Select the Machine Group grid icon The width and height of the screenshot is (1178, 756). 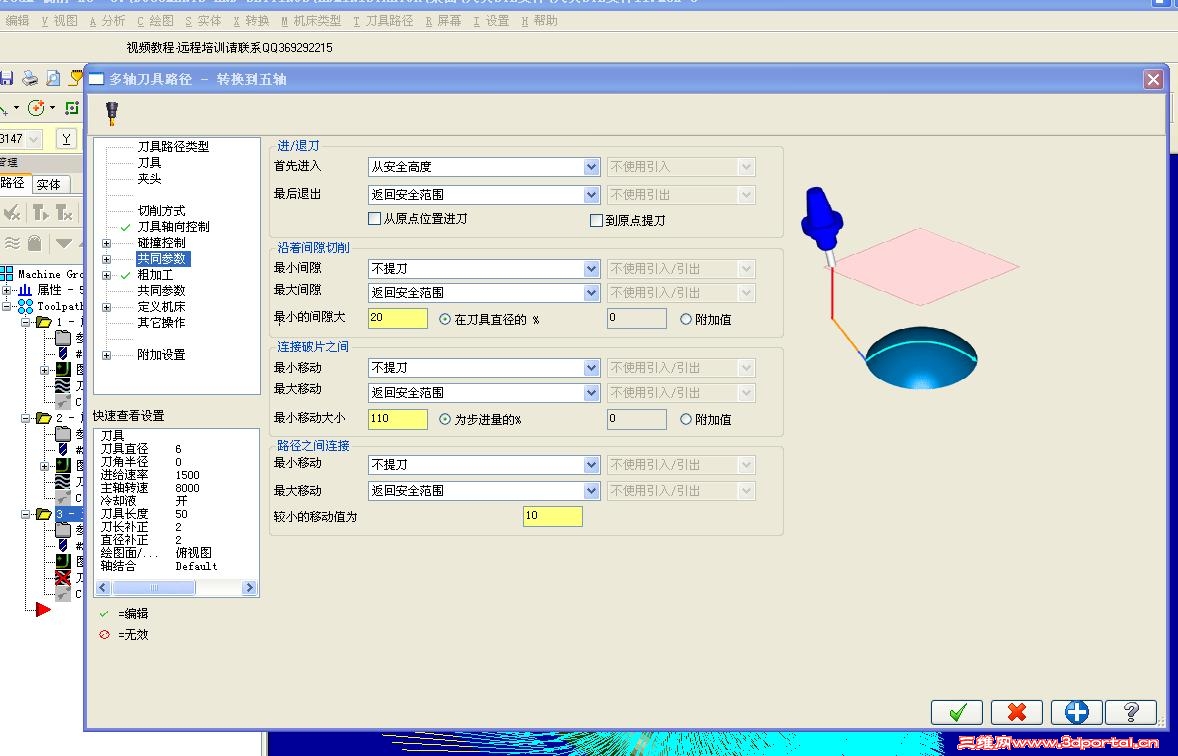[x=7, y=274]
